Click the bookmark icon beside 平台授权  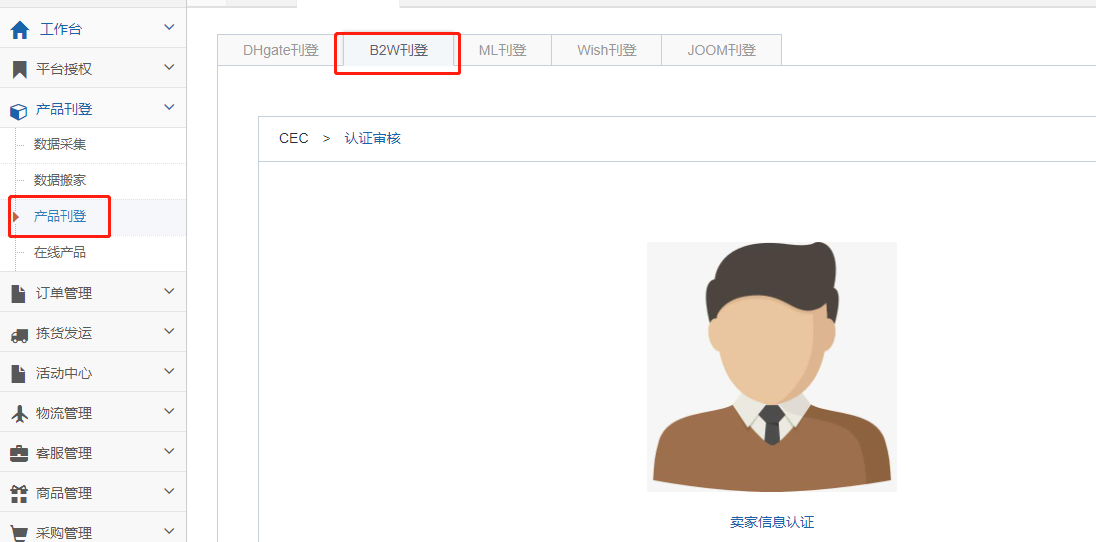coord(20,69)
